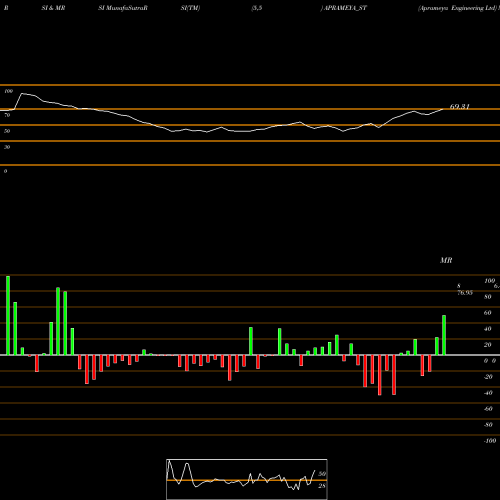Click the 50 label on the RSI axis
This screenshot has width=500, height=500.
7,131
